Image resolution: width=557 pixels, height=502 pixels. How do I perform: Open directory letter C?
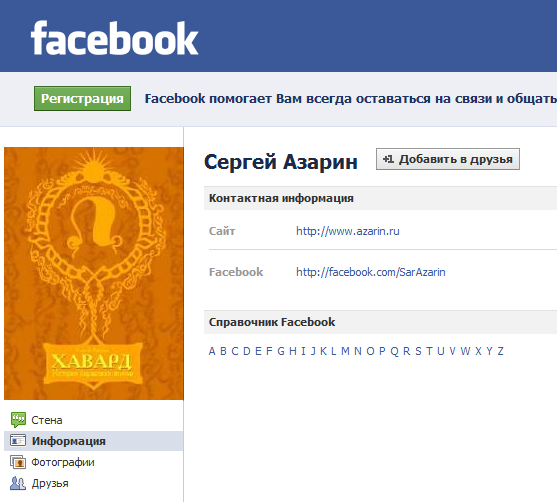235,351
